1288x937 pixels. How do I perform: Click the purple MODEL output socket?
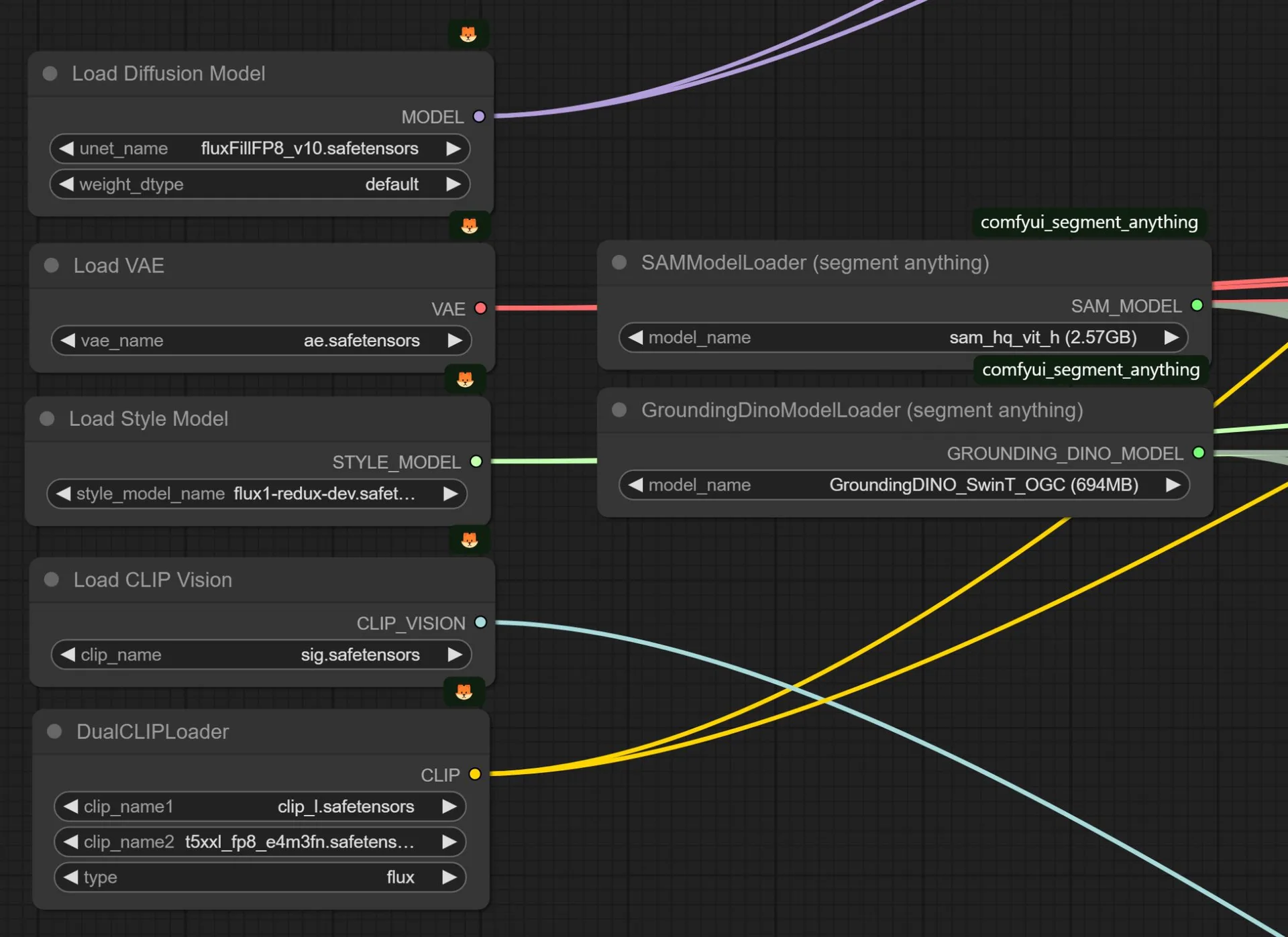[x=479, y=117]
